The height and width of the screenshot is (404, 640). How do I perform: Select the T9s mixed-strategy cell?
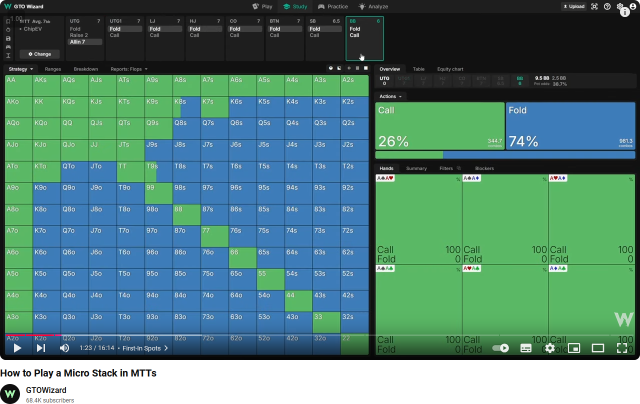[158, 171]
